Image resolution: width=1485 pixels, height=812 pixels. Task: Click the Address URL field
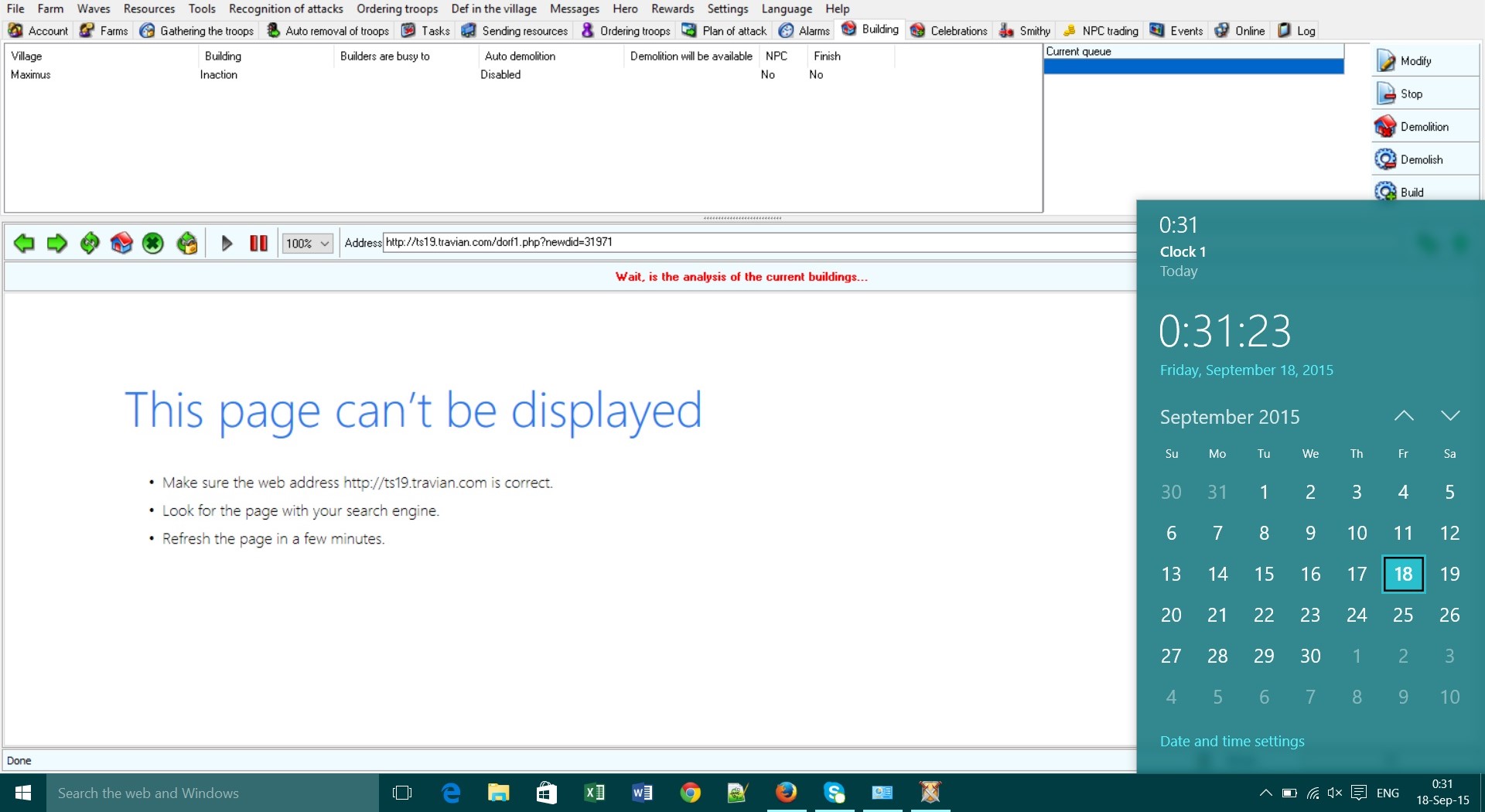click(x=758, y=242)
